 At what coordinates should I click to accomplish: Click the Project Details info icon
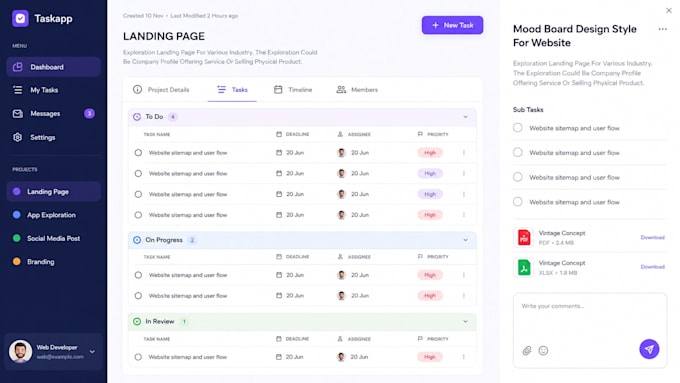[137, 89]
